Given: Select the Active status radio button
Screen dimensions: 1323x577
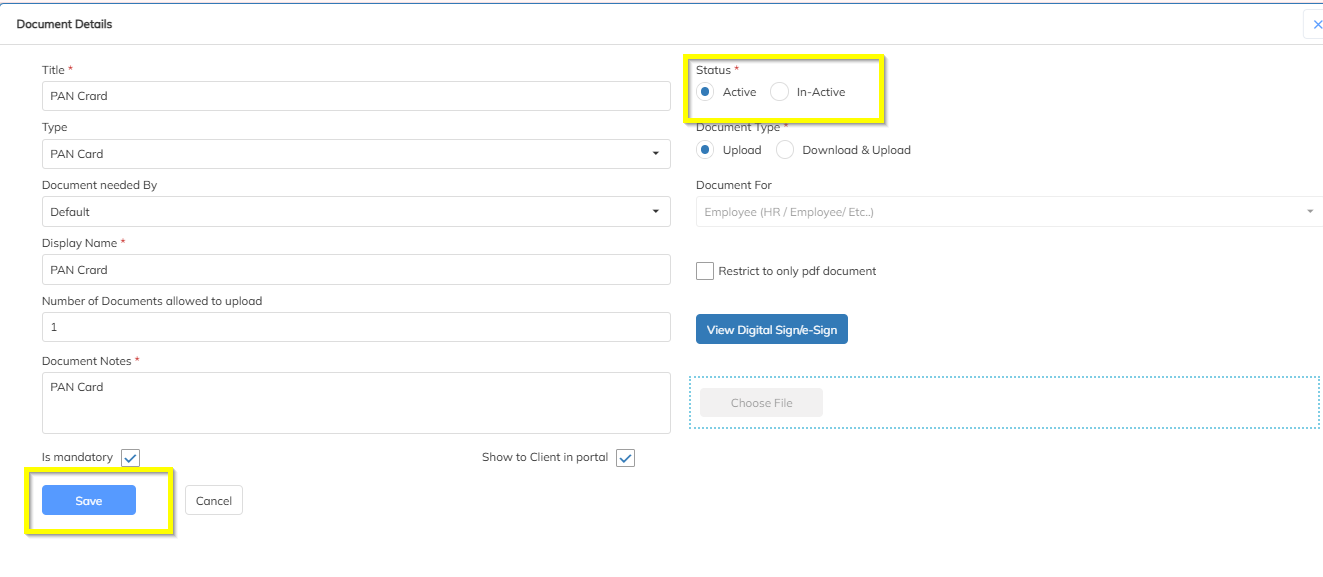Looking at the screenshot, I should (x=705, y=92).
